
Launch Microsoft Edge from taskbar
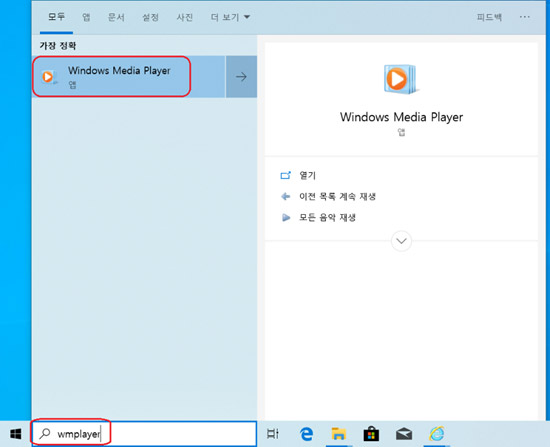tap(306, 434)
